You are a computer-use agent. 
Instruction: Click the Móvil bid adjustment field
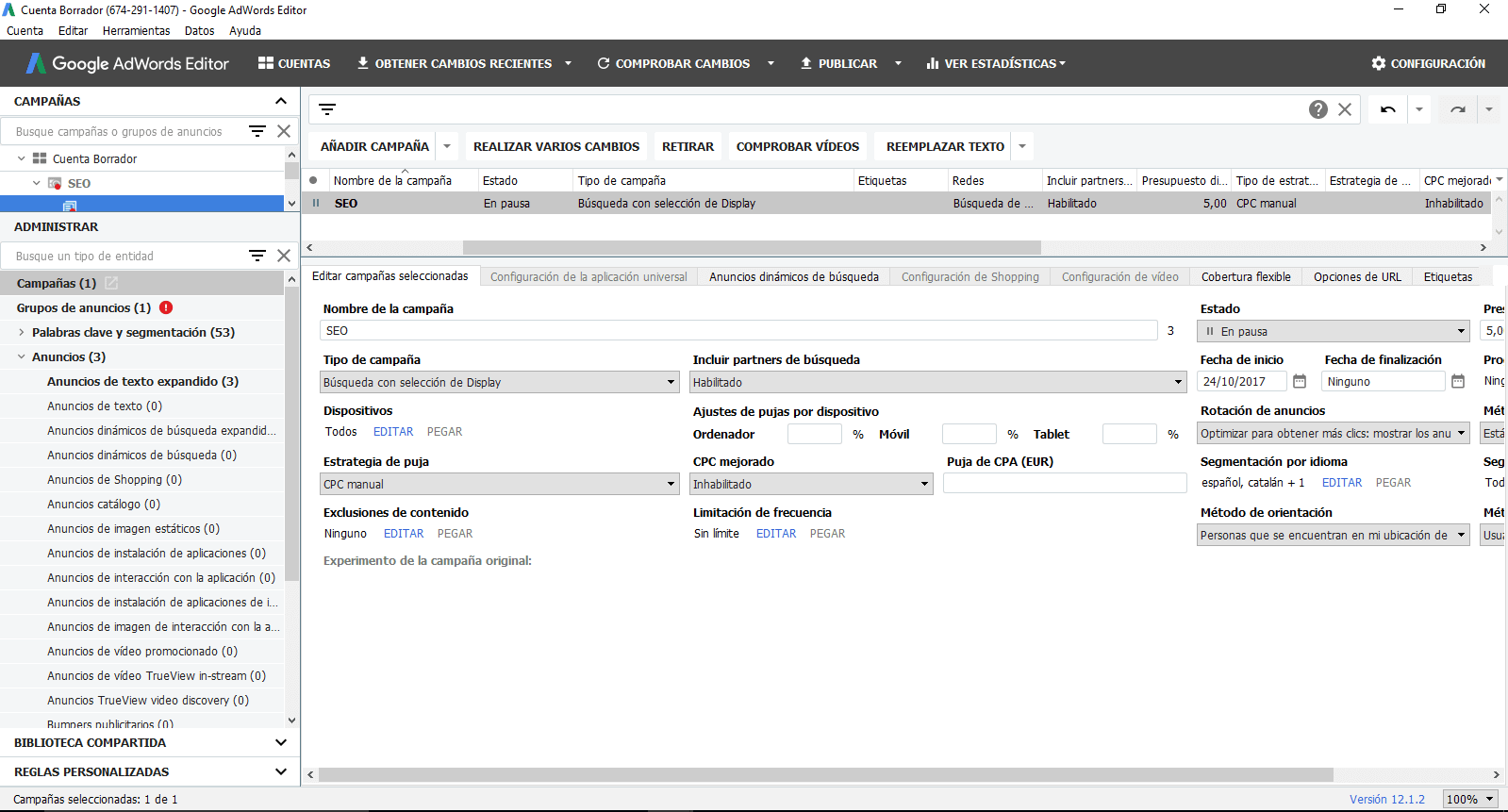click(x=969, y=434)
